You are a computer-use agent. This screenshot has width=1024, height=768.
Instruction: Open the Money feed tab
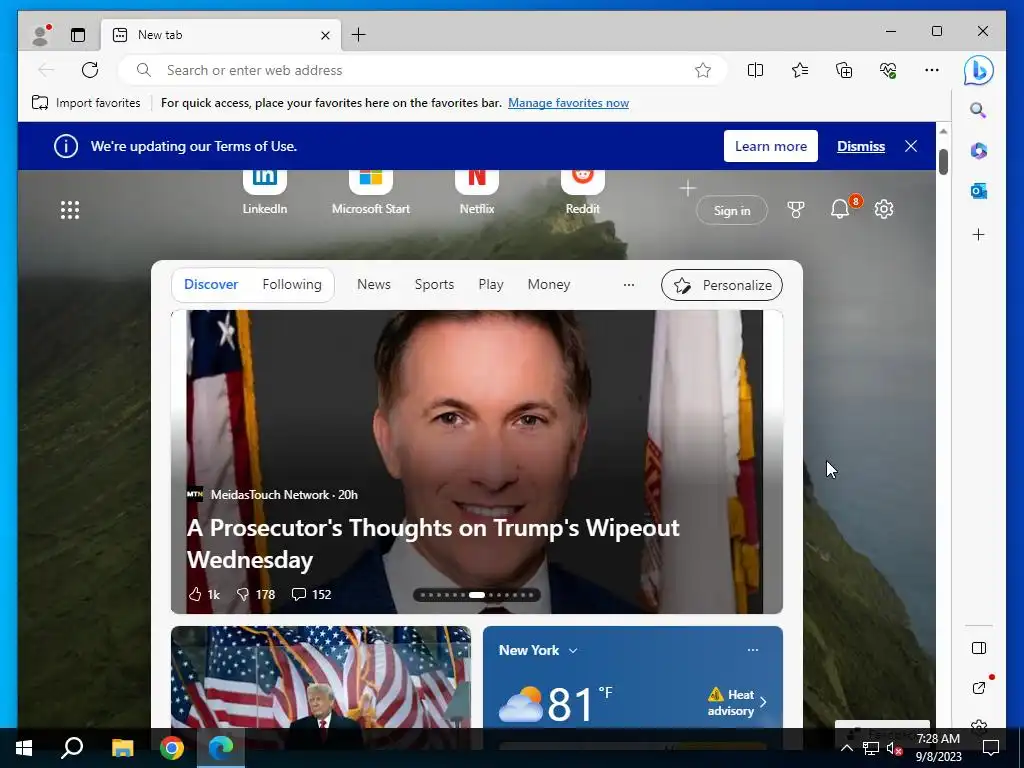[549, 285]
